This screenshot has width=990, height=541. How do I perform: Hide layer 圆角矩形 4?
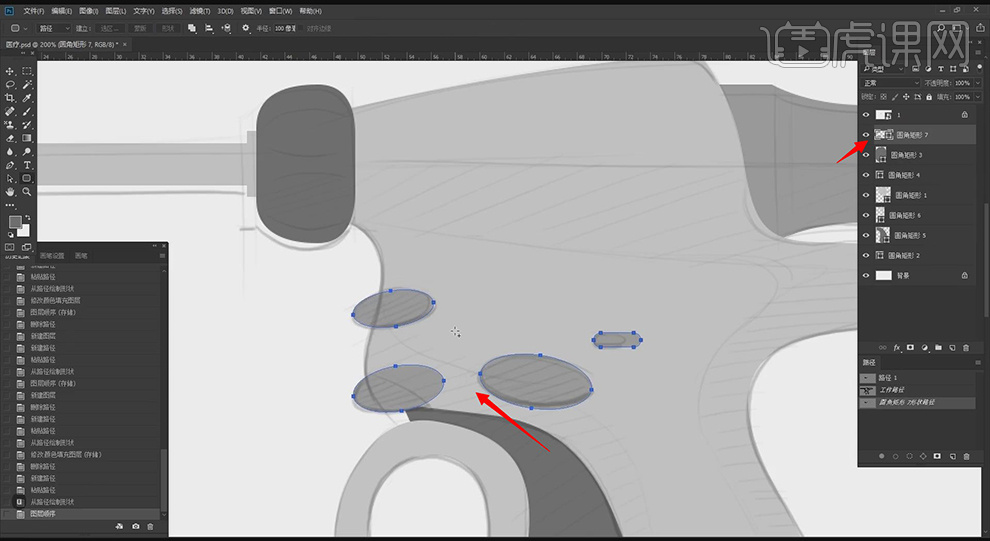coord(866,175)
